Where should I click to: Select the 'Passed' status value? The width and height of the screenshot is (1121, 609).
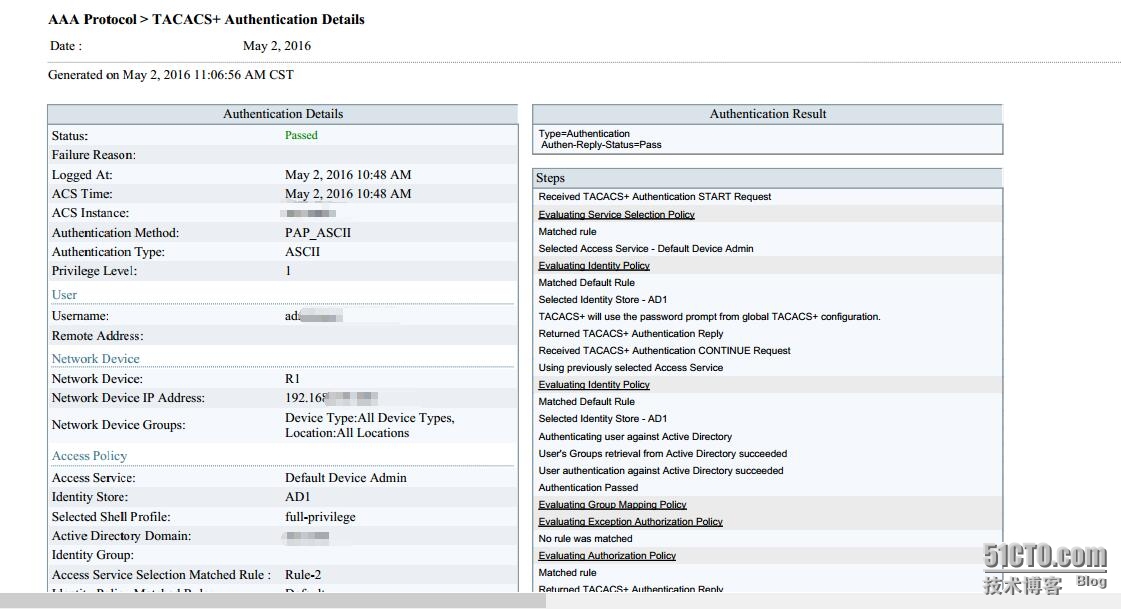click(301, 135)
